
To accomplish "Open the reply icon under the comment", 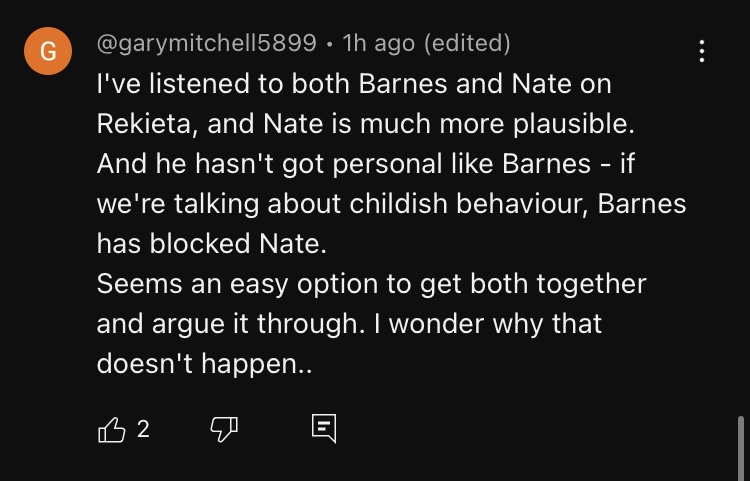I will click(323, 429).
